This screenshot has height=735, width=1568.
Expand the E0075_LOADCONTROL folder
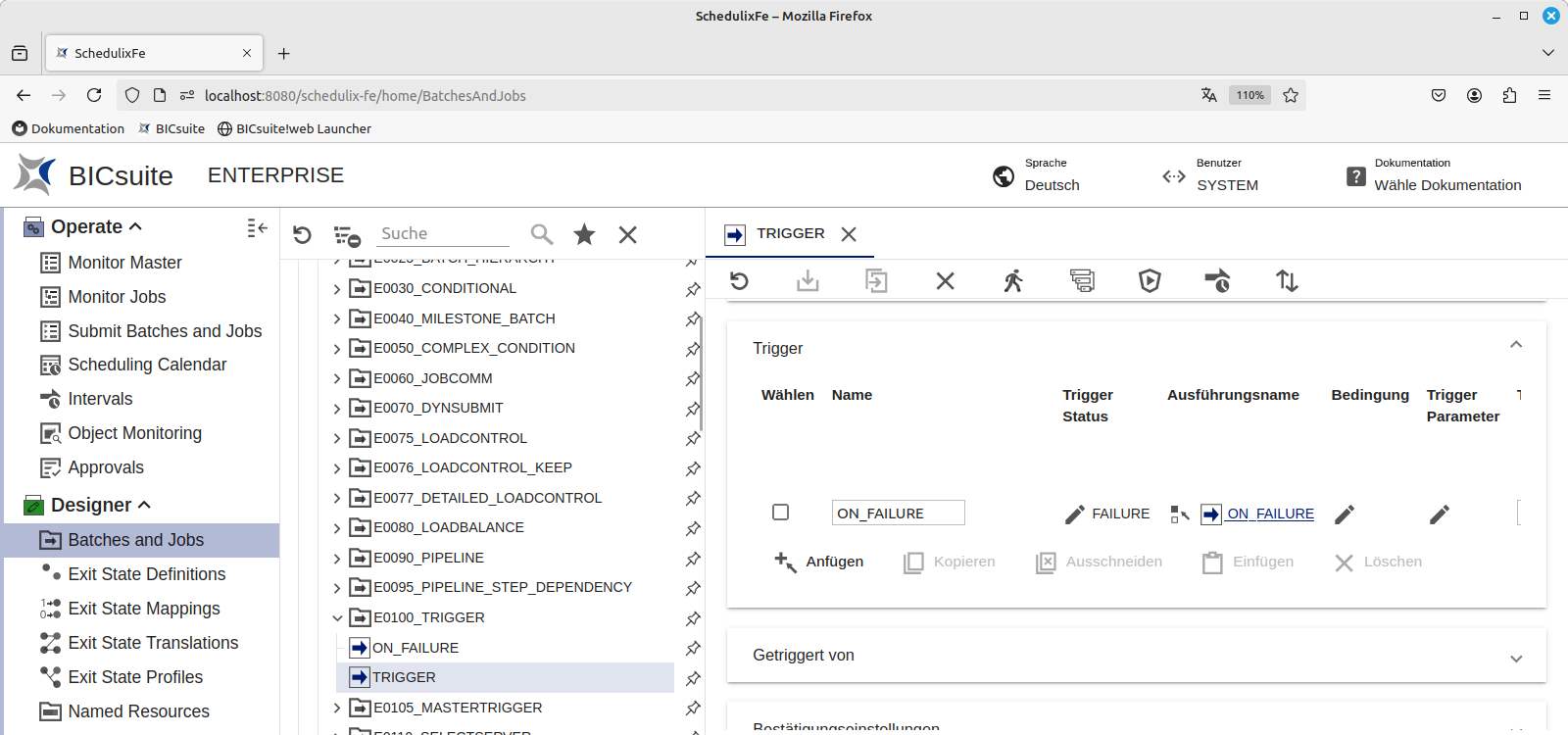(x=337, y=439)
